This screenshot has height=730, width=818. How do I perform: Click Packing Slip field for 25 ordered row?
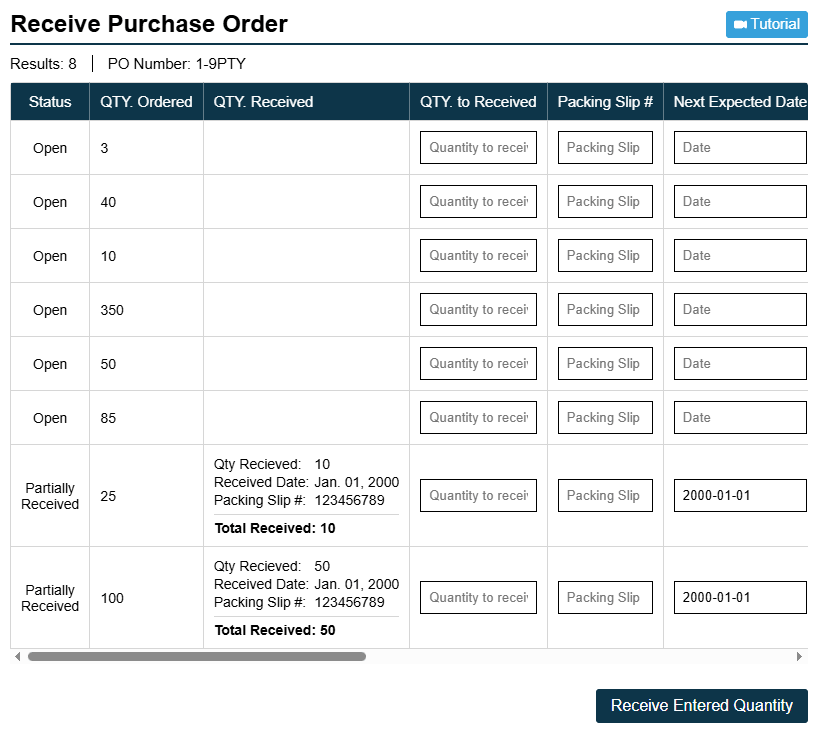[605, 496]
